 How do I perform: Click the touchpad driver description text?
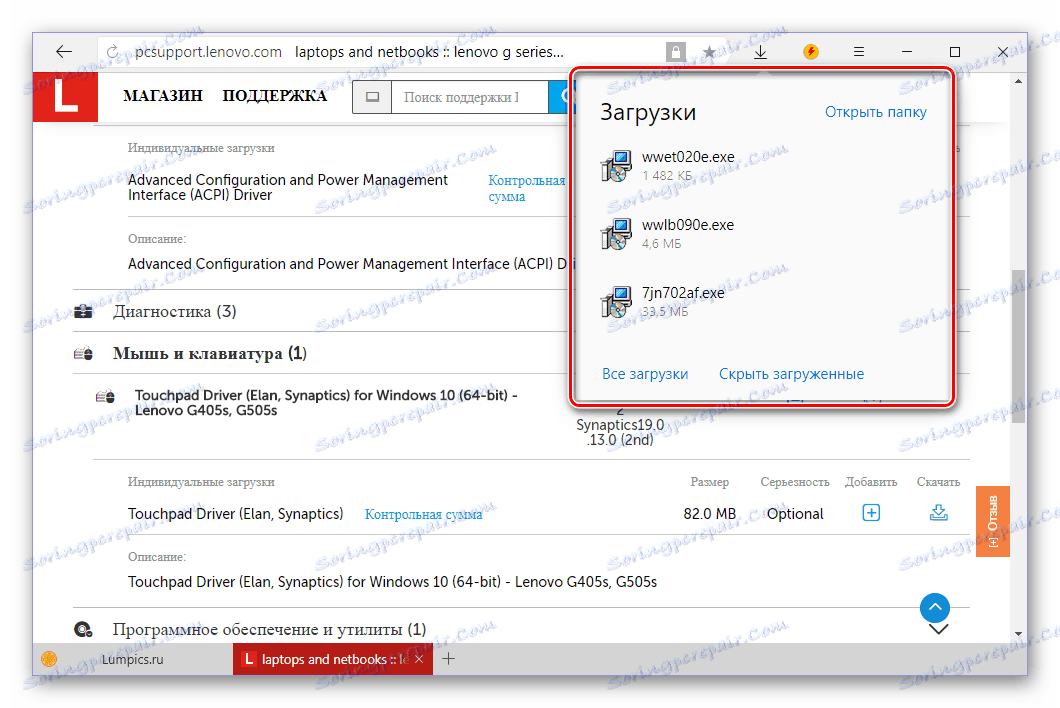point(392,582)
